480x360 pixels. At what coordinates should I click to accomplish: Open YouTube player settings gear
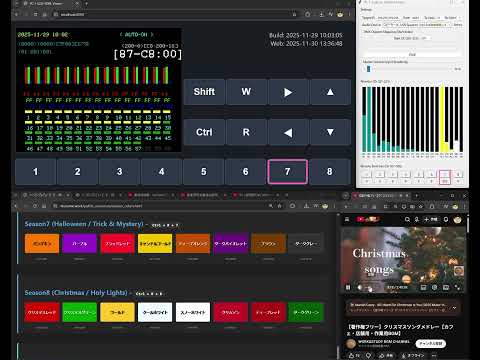tap(434, 287)
